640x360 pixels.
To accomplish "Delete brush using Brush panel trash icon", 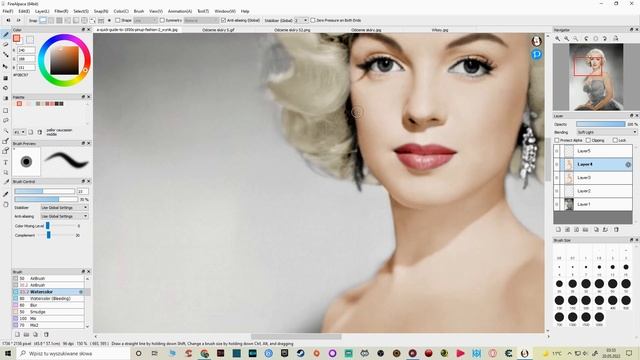I will [46, 334].
